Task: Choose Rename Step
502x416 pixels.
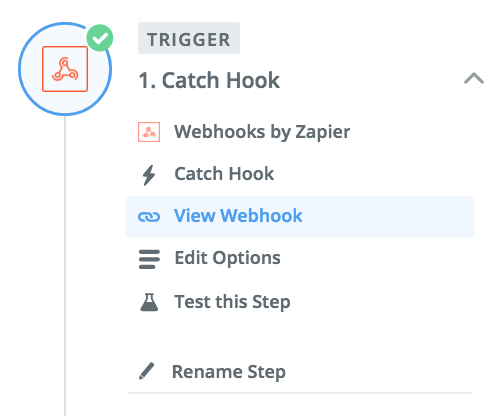Action: pyautogui.click(x=229, y=372)
